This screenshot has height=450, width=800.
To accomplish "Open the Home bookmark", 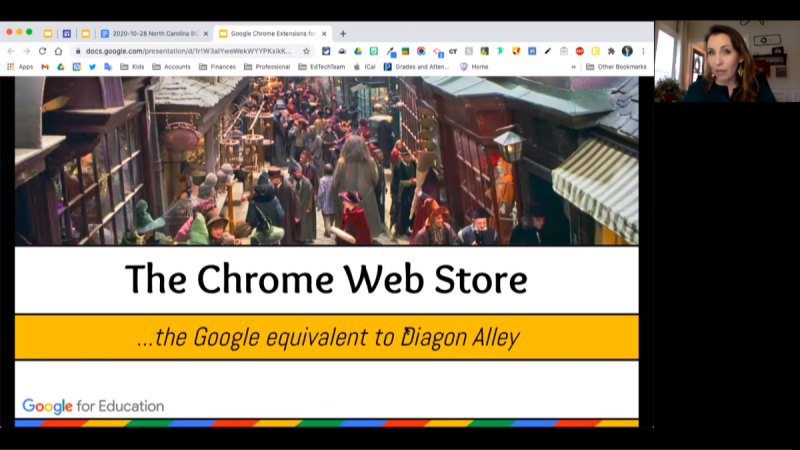I will [474, 67].
